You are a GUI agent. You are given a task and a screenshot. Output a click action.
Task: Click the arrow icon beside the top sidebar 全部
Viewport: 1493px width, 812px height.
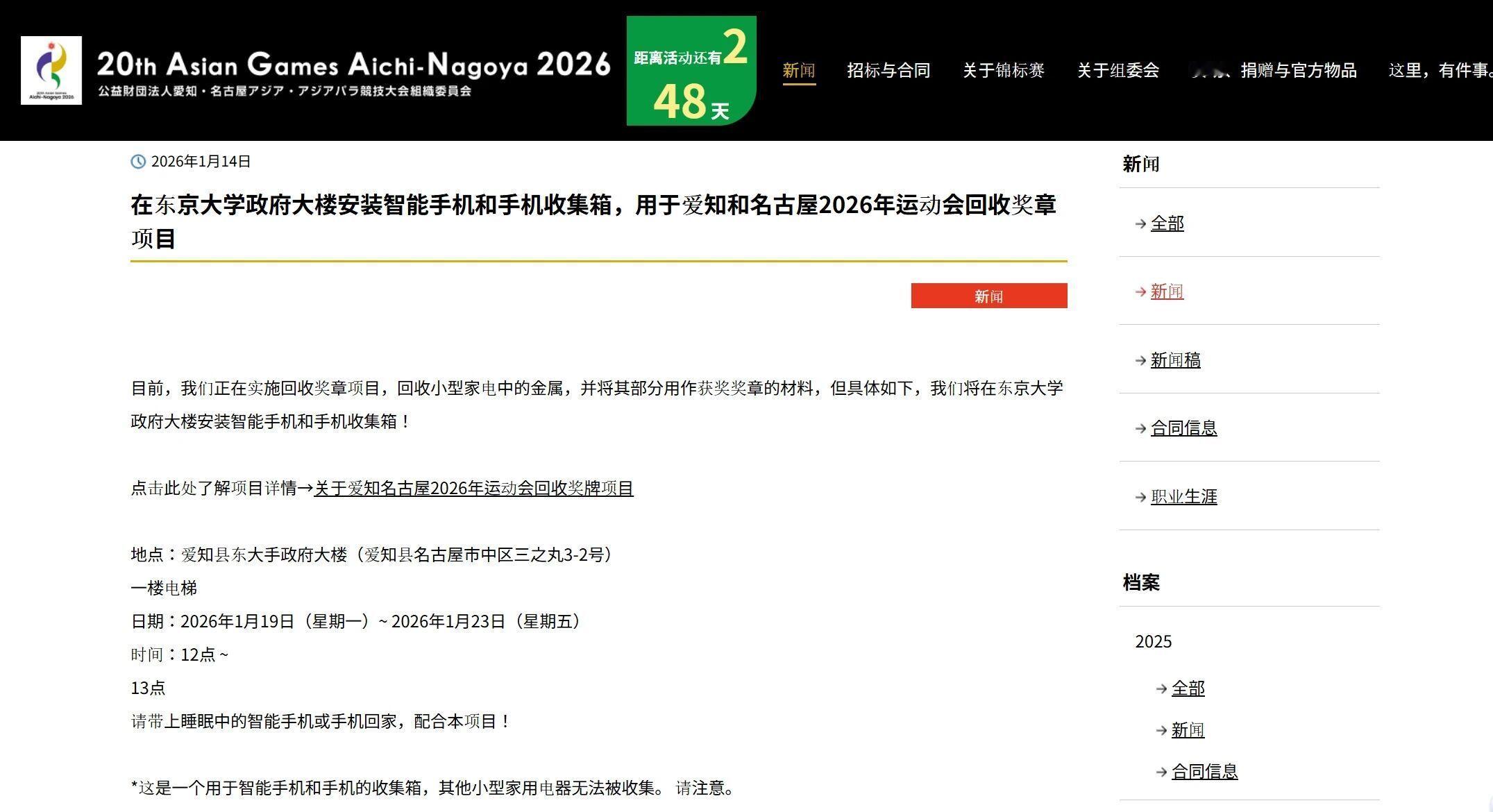click(1140, 223)
